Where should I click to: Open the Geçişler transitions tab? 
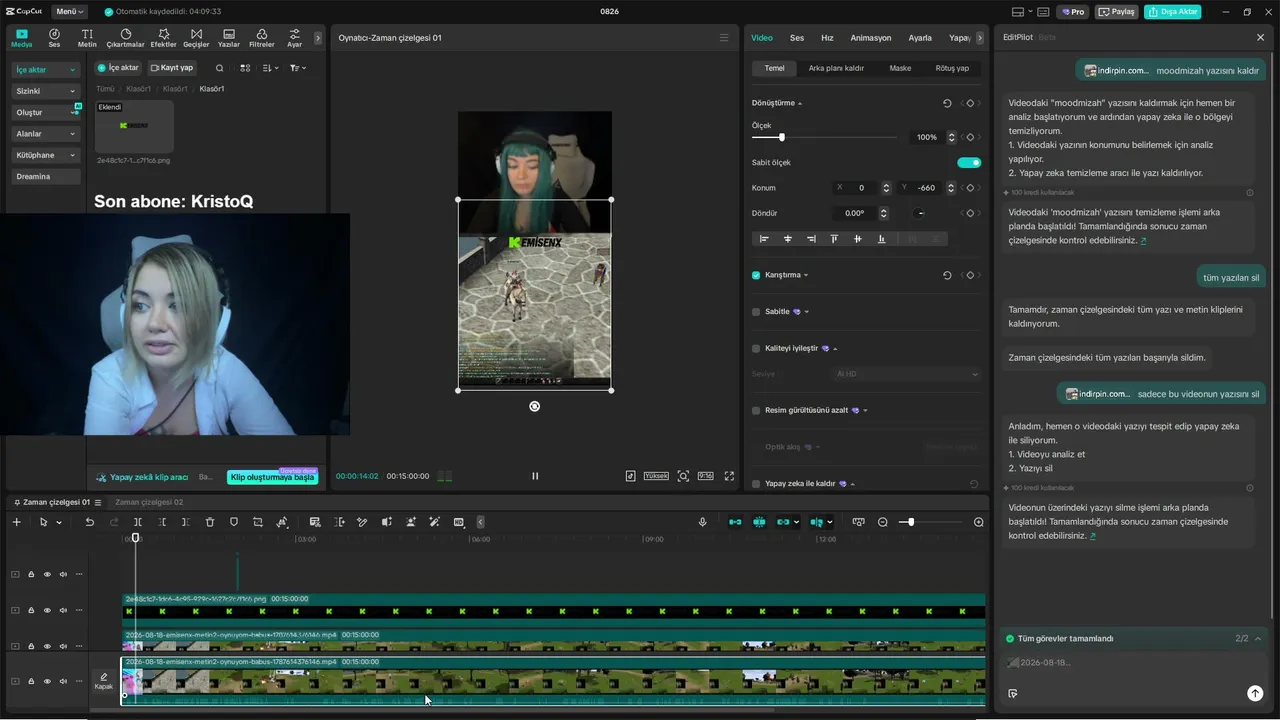196,38
